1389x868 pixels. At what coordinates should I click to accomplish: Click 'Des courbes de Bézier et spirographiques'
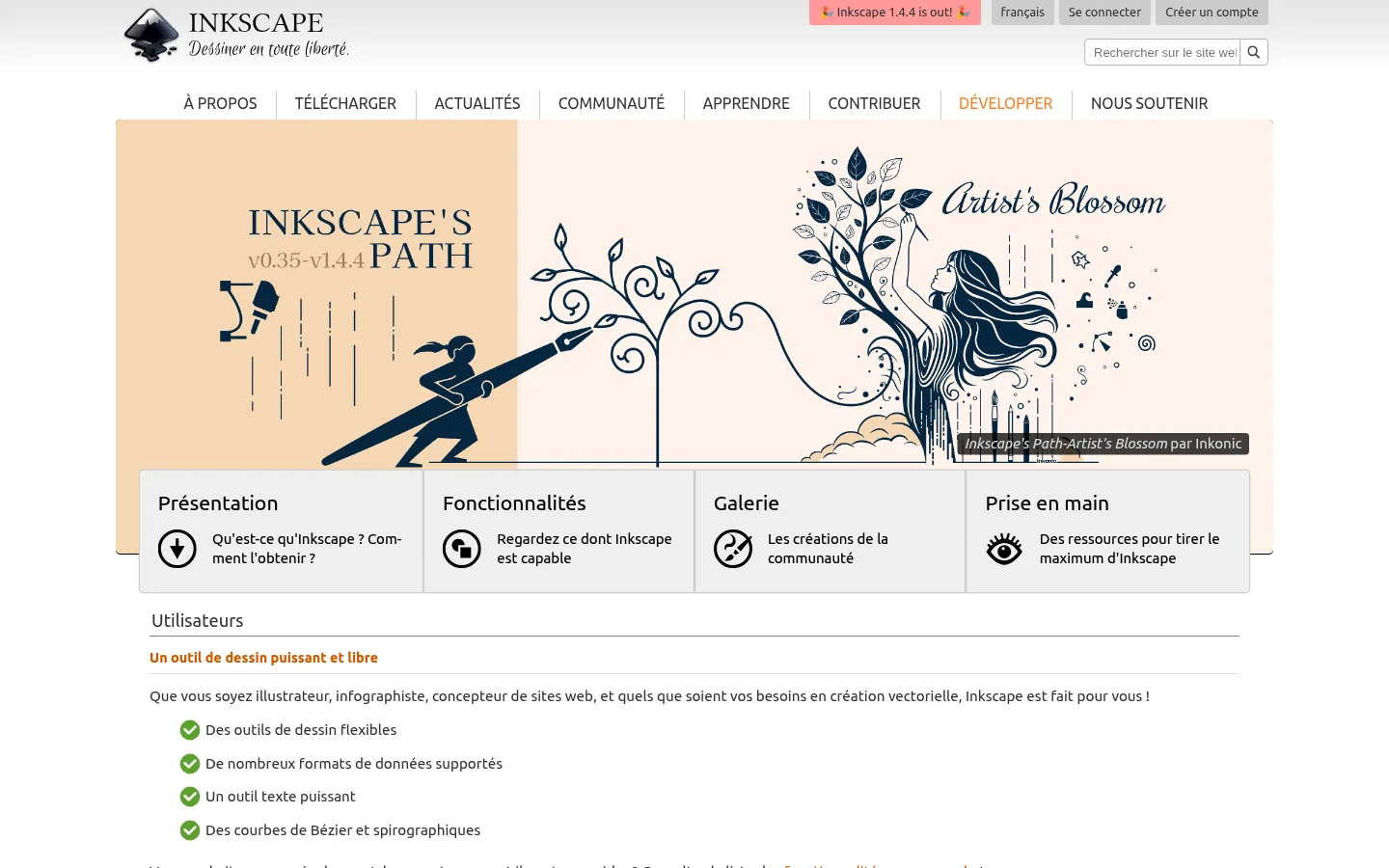coord(342,830)
